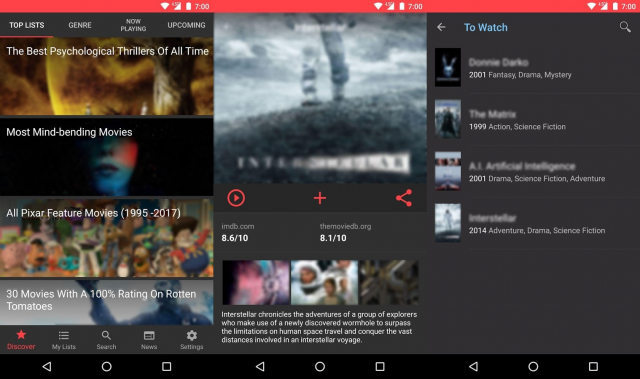
Task: Tap the Interstellar backdrop poster image
Action: 320,98
